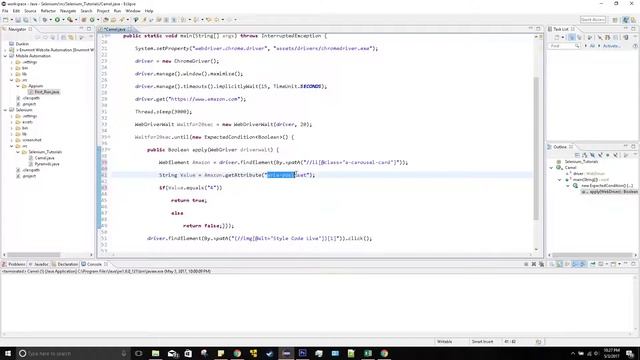640x360 pixels.
Task: Click the Debug bug icon
Action: pos(44,20)
